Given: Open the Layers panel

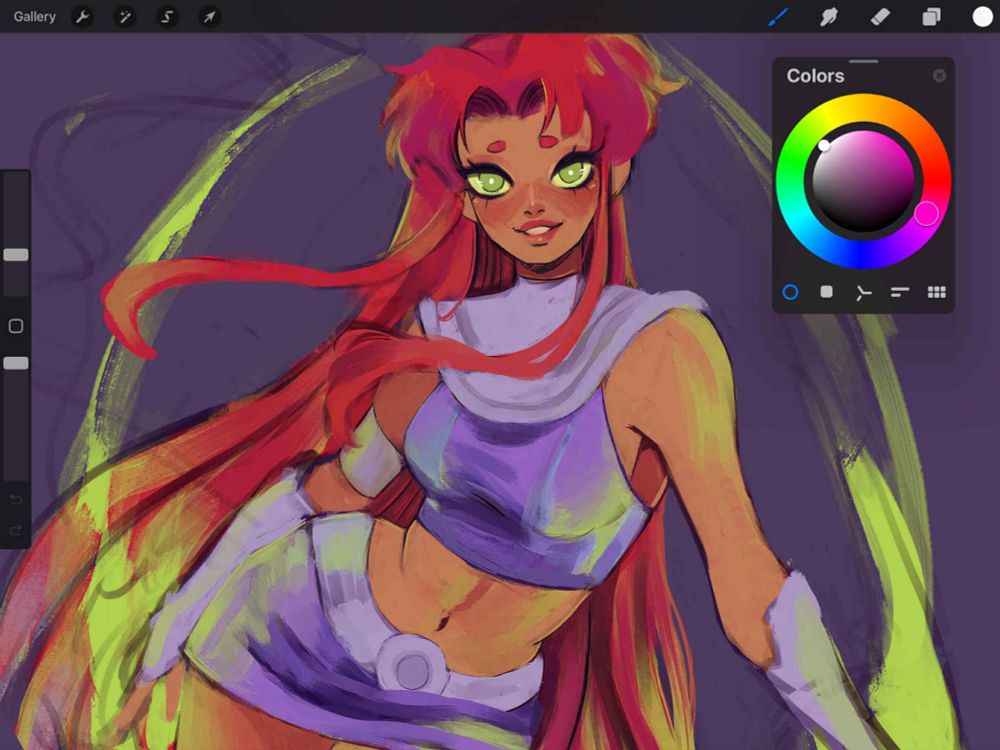Looking at the screenshot, I should (x=931, y=17).
